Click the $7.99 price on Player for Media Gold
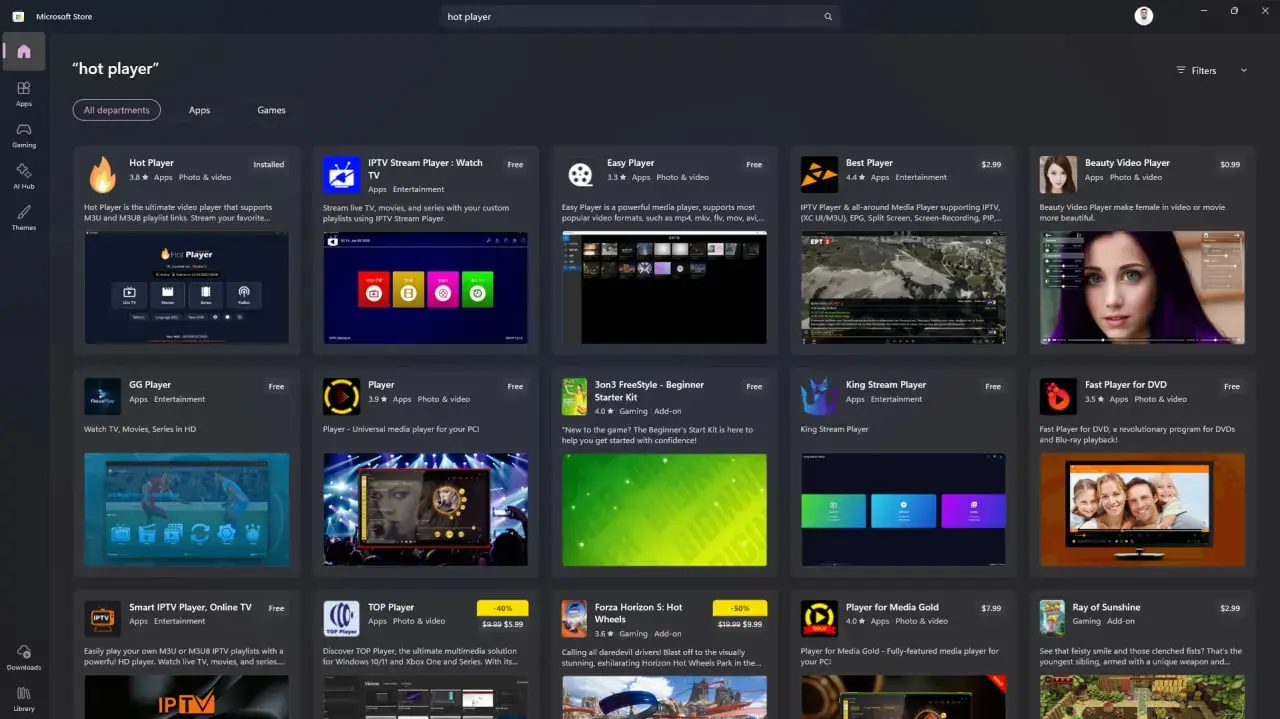This screenshot has height=719, width=1280. (991, 607)
